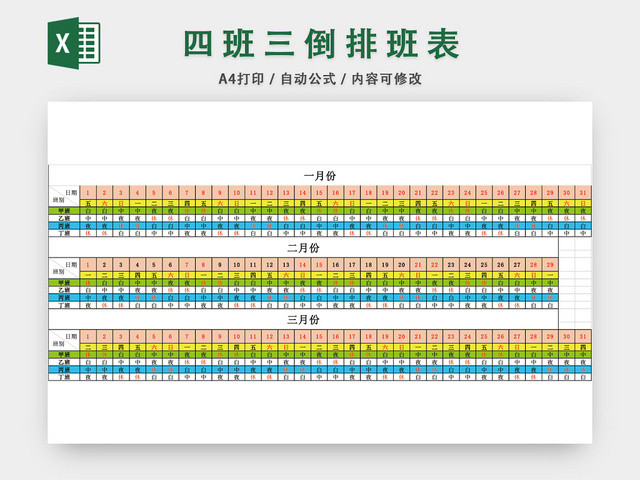640x480 pixels.
Task: Select the 一月份 month heading
Action: [320, 176]
